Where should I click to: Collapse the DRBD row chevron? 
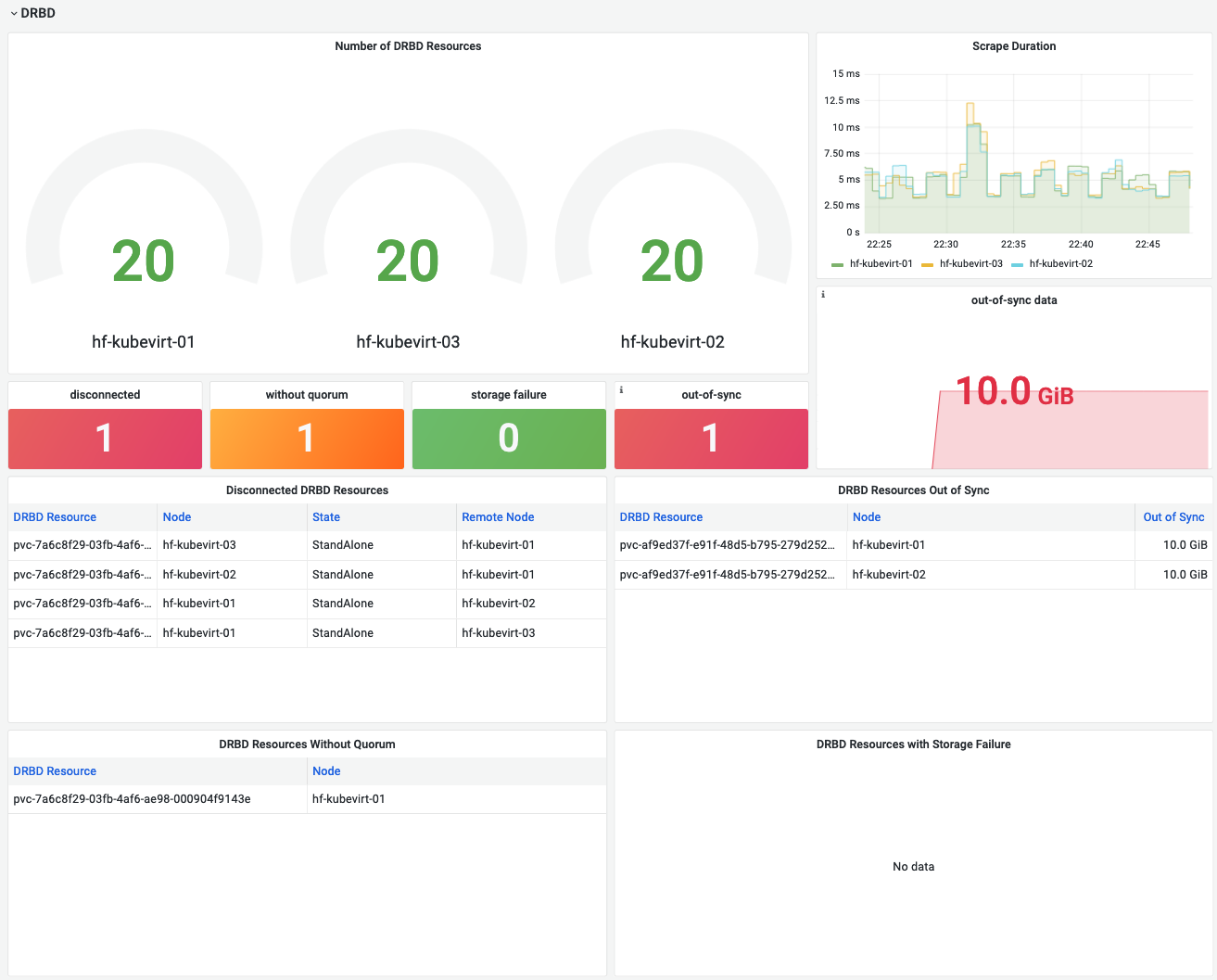click(x=14, y=14)
